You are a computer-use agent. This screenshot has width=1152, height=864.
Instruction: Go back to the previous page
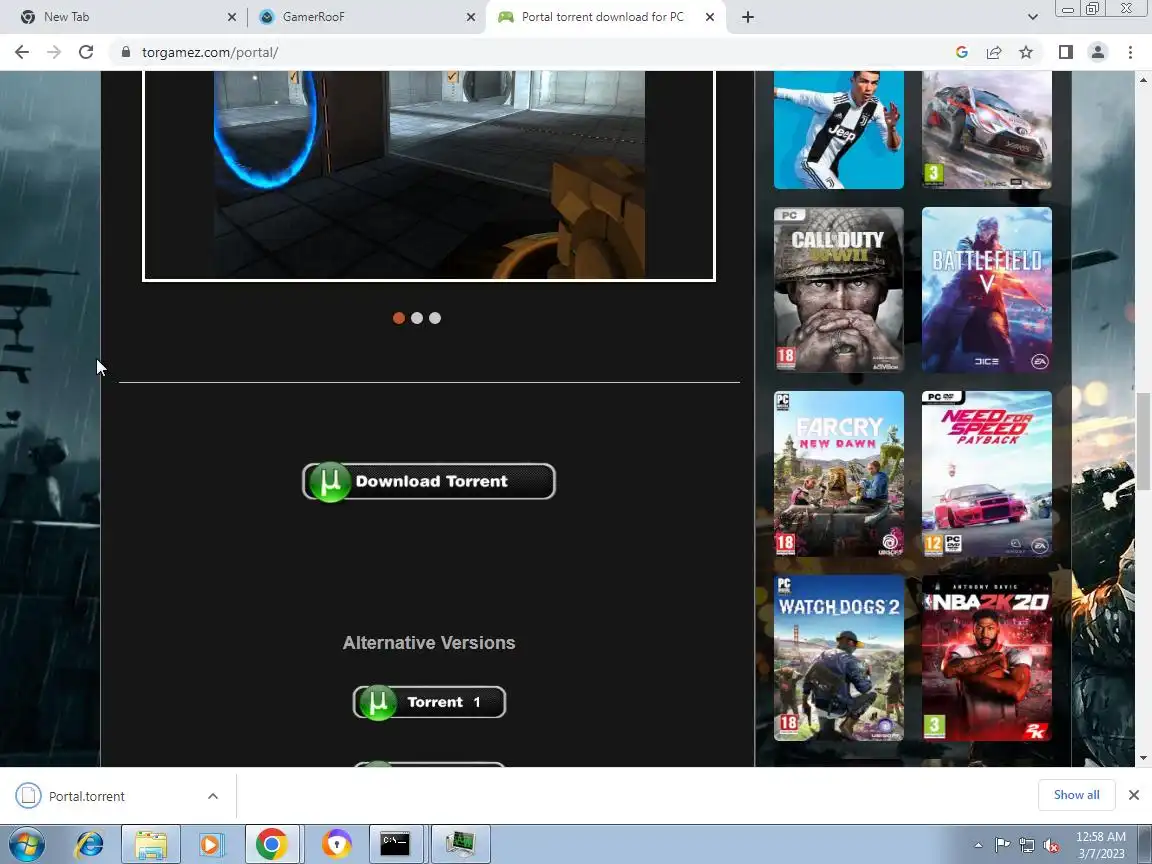coord(22,52)
